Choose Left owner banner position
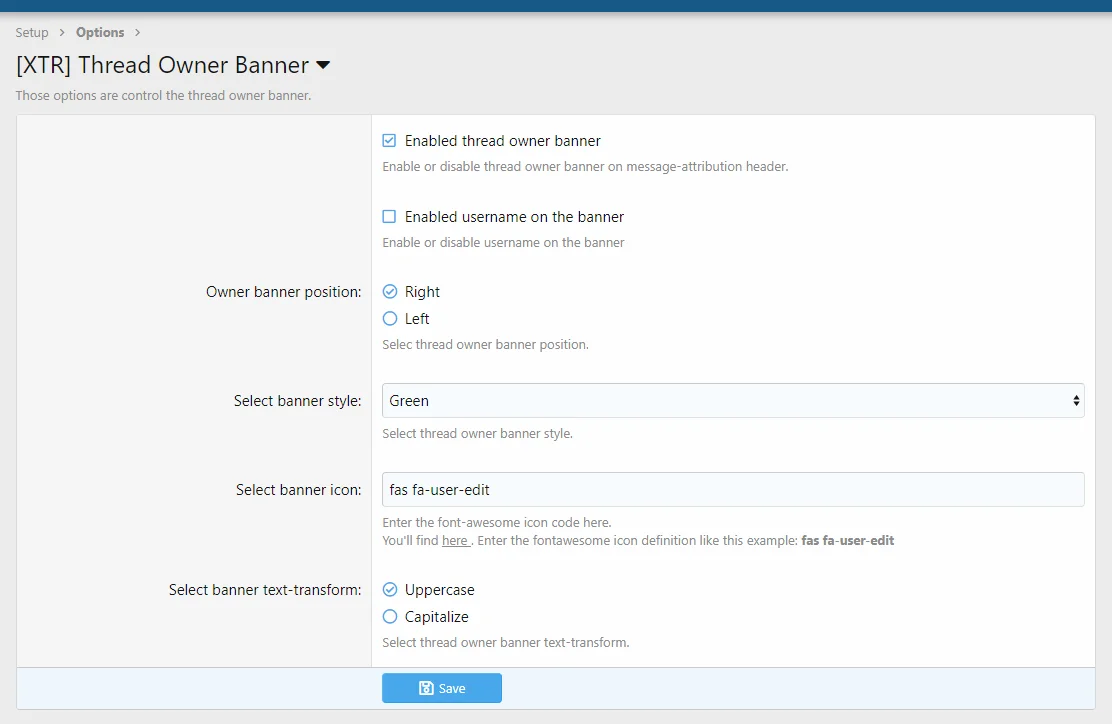The image size is (1112, 724). coord(390,319)
